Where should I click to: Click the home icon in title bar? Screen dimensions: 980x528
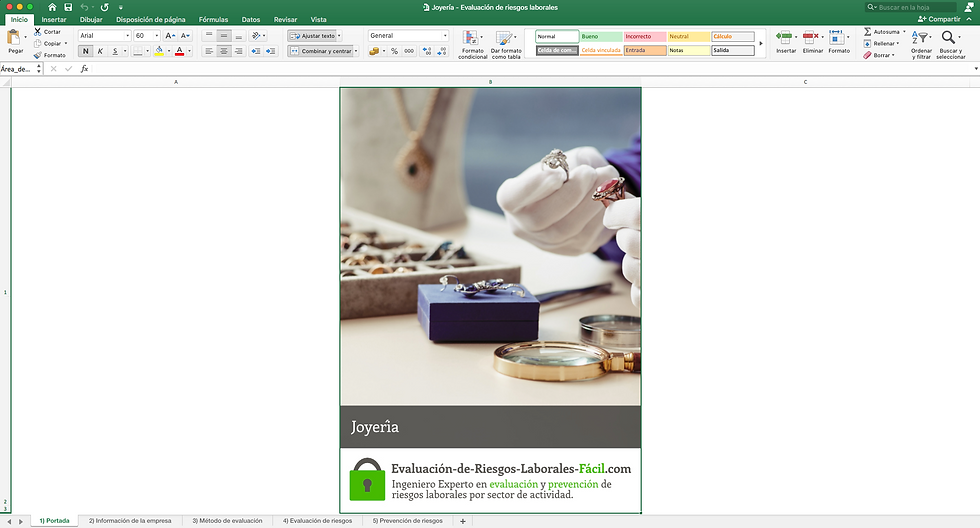pyautogui.click(x=52, y=7)
